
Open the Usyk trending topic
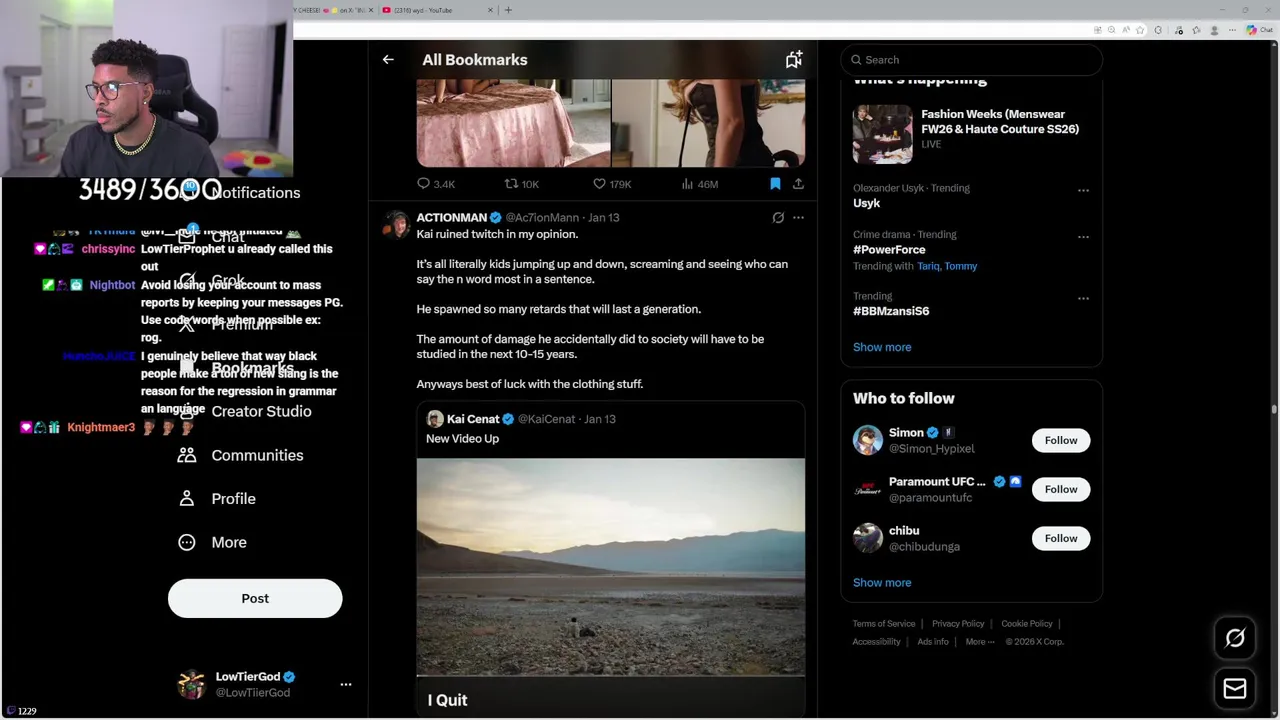866,203
